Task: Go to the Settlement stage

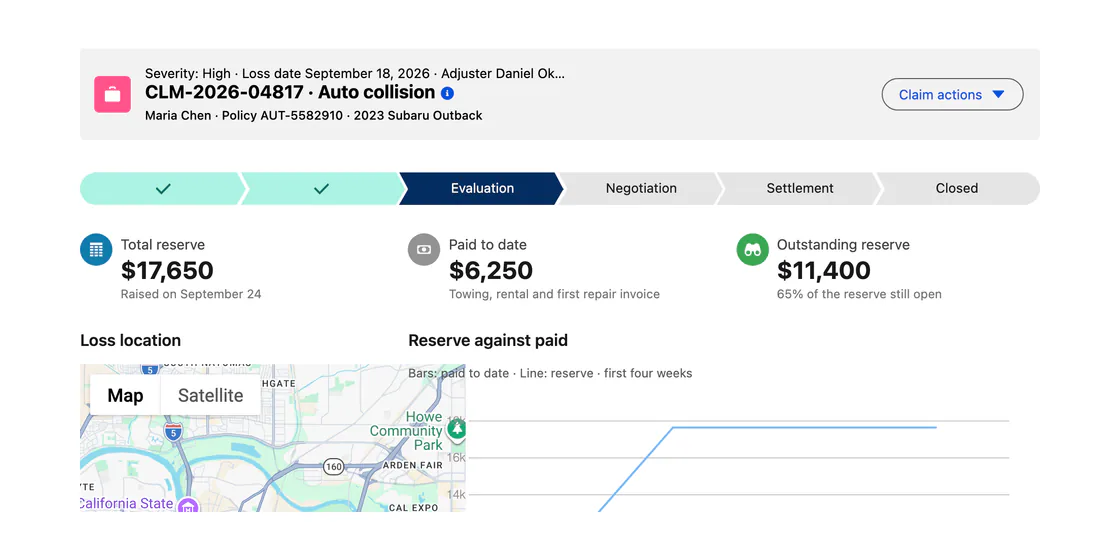Action: click(800, 189)
